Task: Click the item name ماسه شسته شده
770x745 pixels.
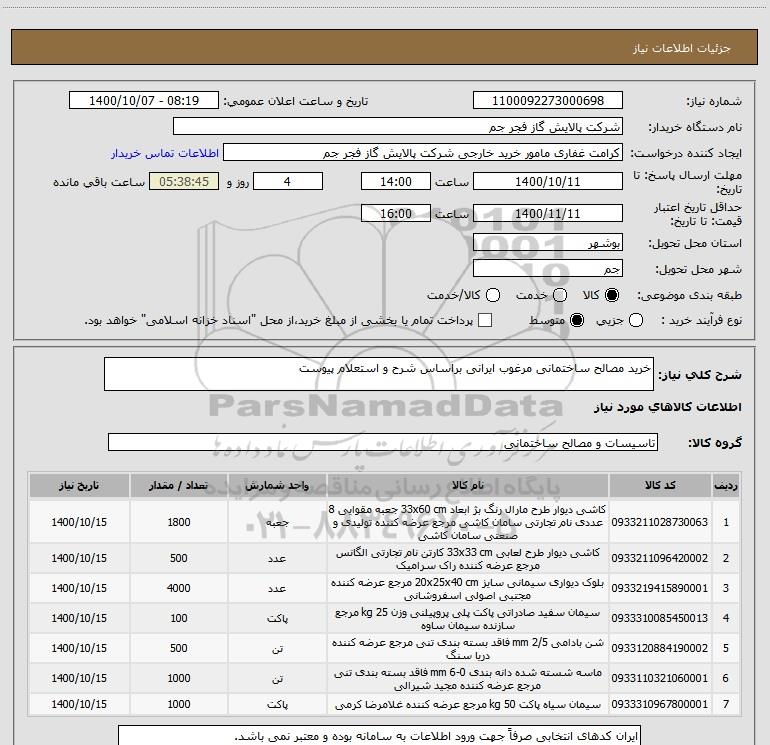Action: (x=468, y=679)
